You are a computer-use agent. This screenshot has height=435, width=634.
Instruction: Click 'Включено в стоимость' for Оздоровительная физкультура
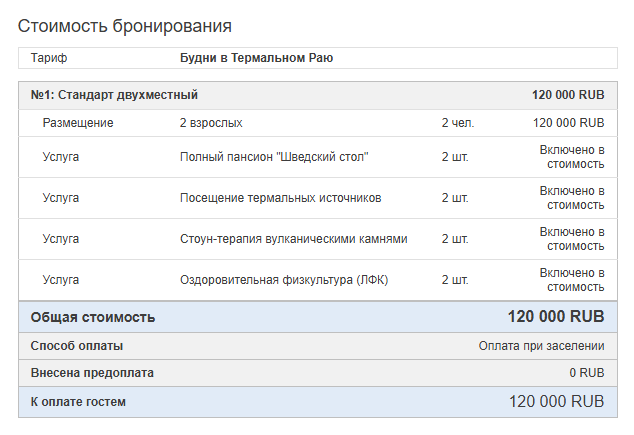[572, 280]
